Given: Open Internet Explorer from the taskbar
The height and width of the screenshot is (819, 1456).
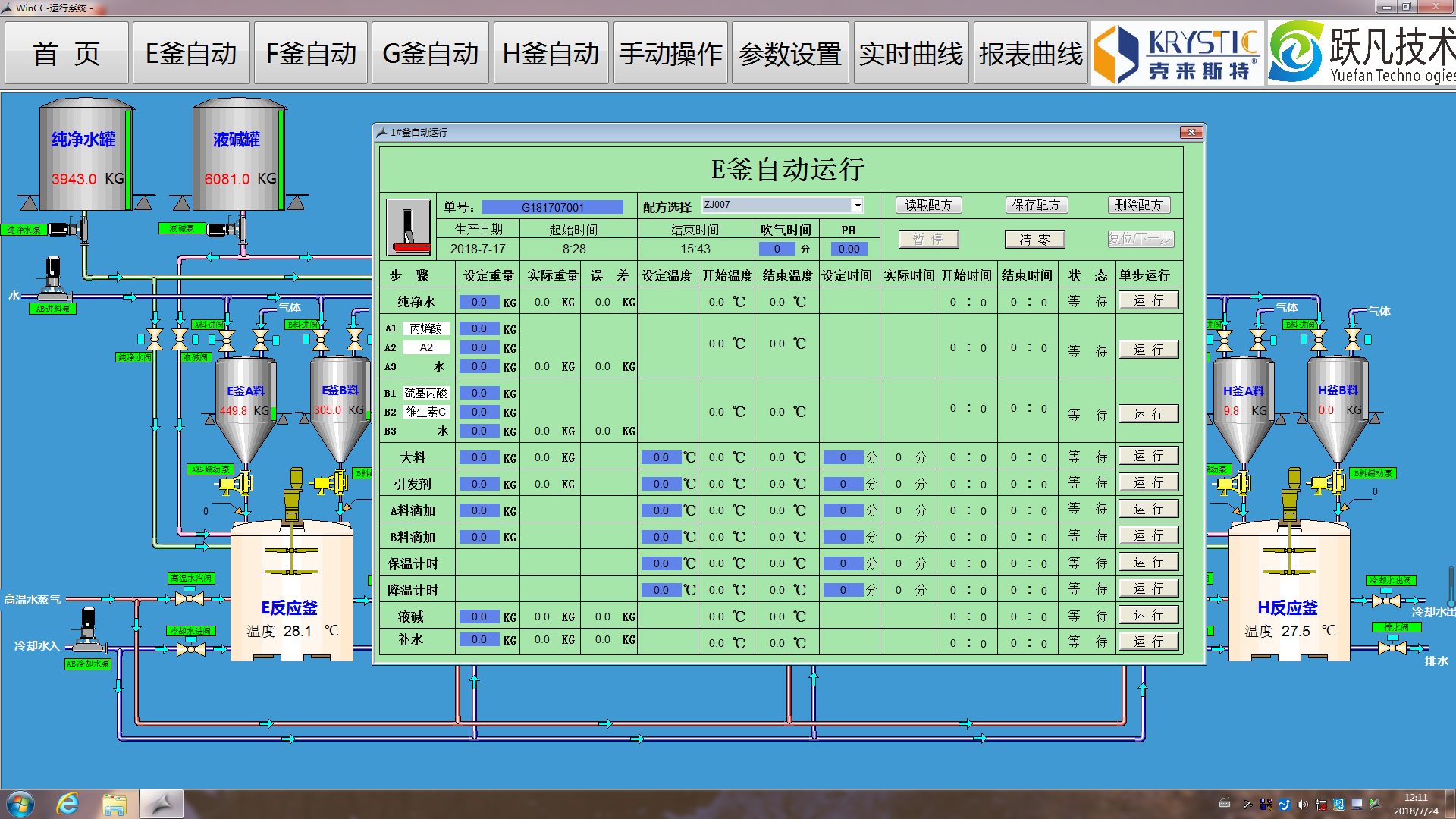Looking at the screenshot, I should 67,804.
